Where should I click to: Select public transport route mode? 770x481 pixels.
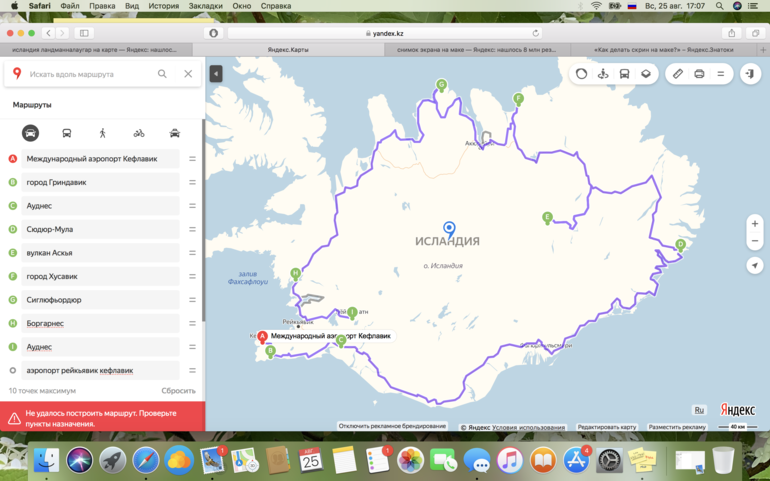click(67, 133)
